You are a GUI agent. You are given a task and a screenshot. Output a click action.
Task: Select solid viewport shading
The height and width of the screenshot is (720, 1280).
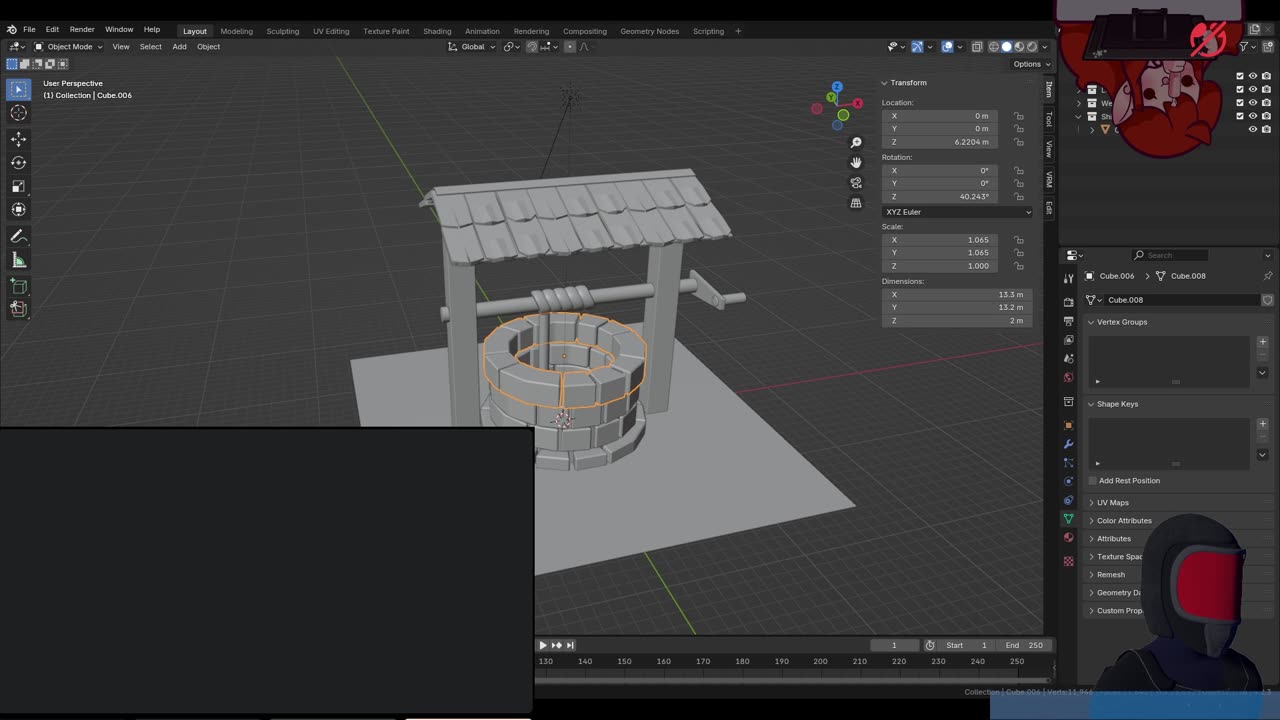(x=1007, y=46)
